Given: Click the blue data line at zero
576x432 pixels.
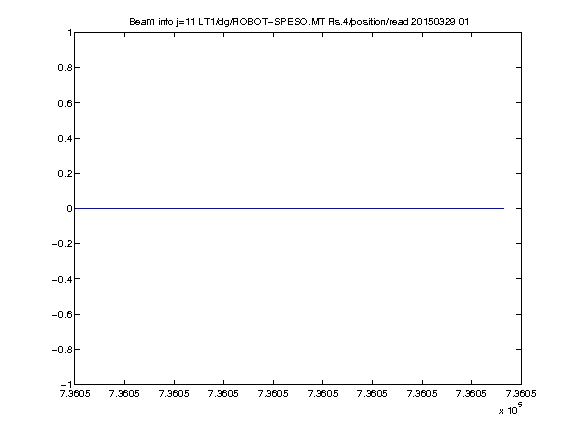Looking at the screenshot, I should (289, 208).
